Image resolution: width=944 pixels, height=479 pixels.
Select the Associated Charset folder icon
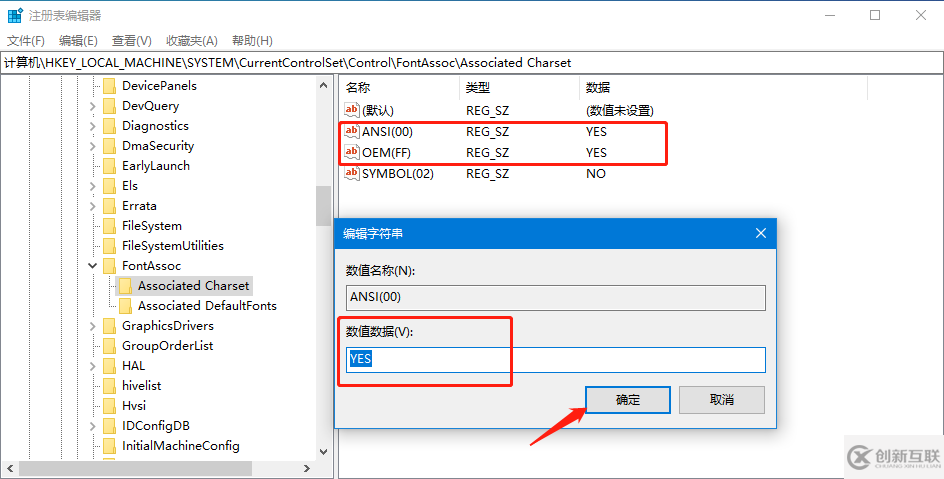coord(125,286)
